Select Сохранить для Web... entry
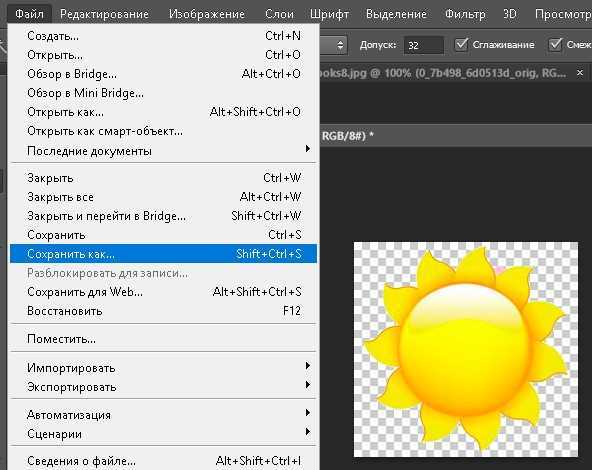The width and height of the screenshot is (592, 470). (x=163, y=292)
